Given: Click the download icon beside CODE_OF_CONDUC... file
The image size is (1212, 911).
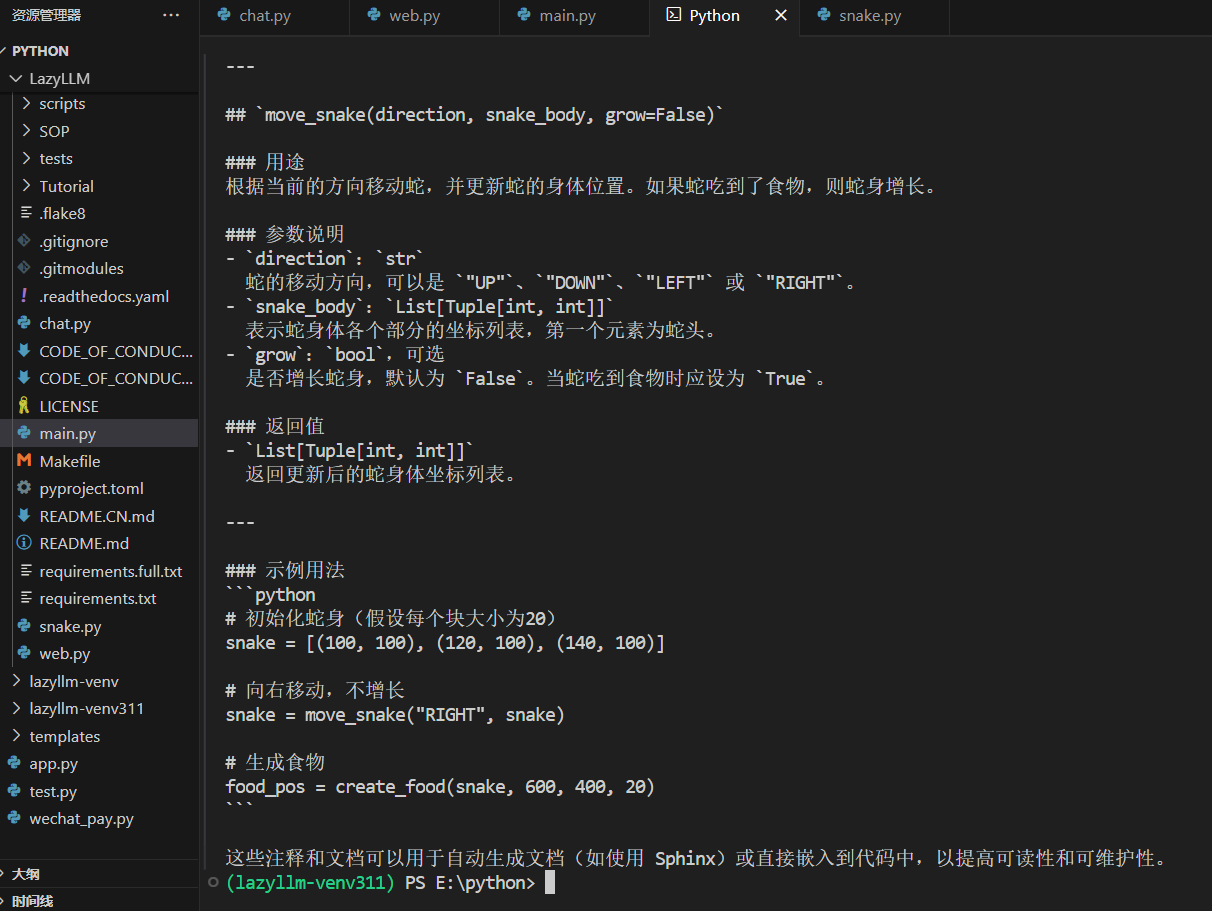Looking at the screenshot, I should [26, 350].
